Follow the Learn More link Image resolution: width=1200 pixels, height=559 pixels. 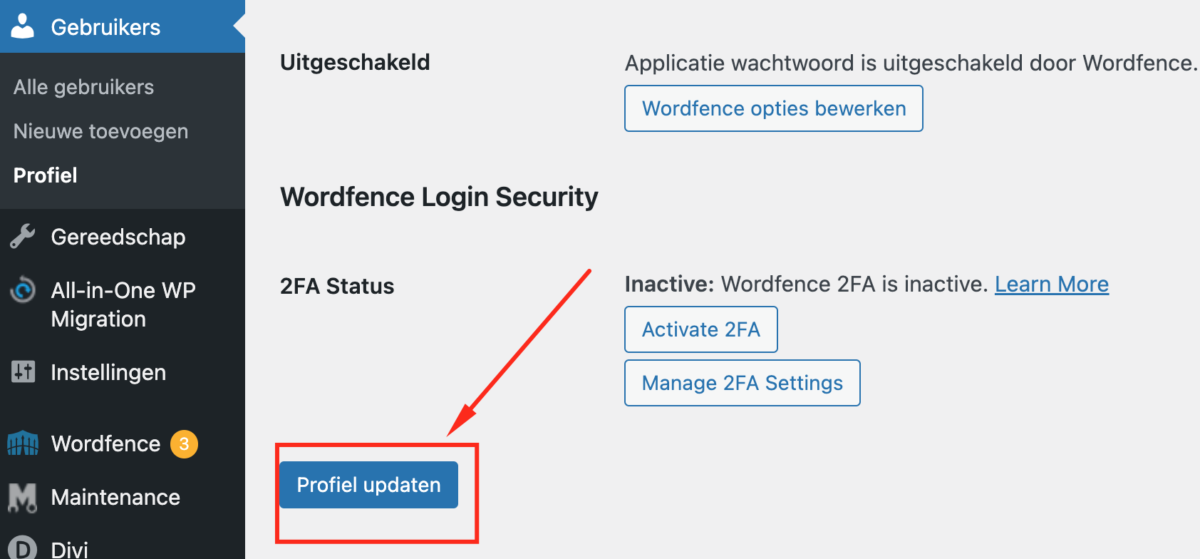pos(1051,284)
